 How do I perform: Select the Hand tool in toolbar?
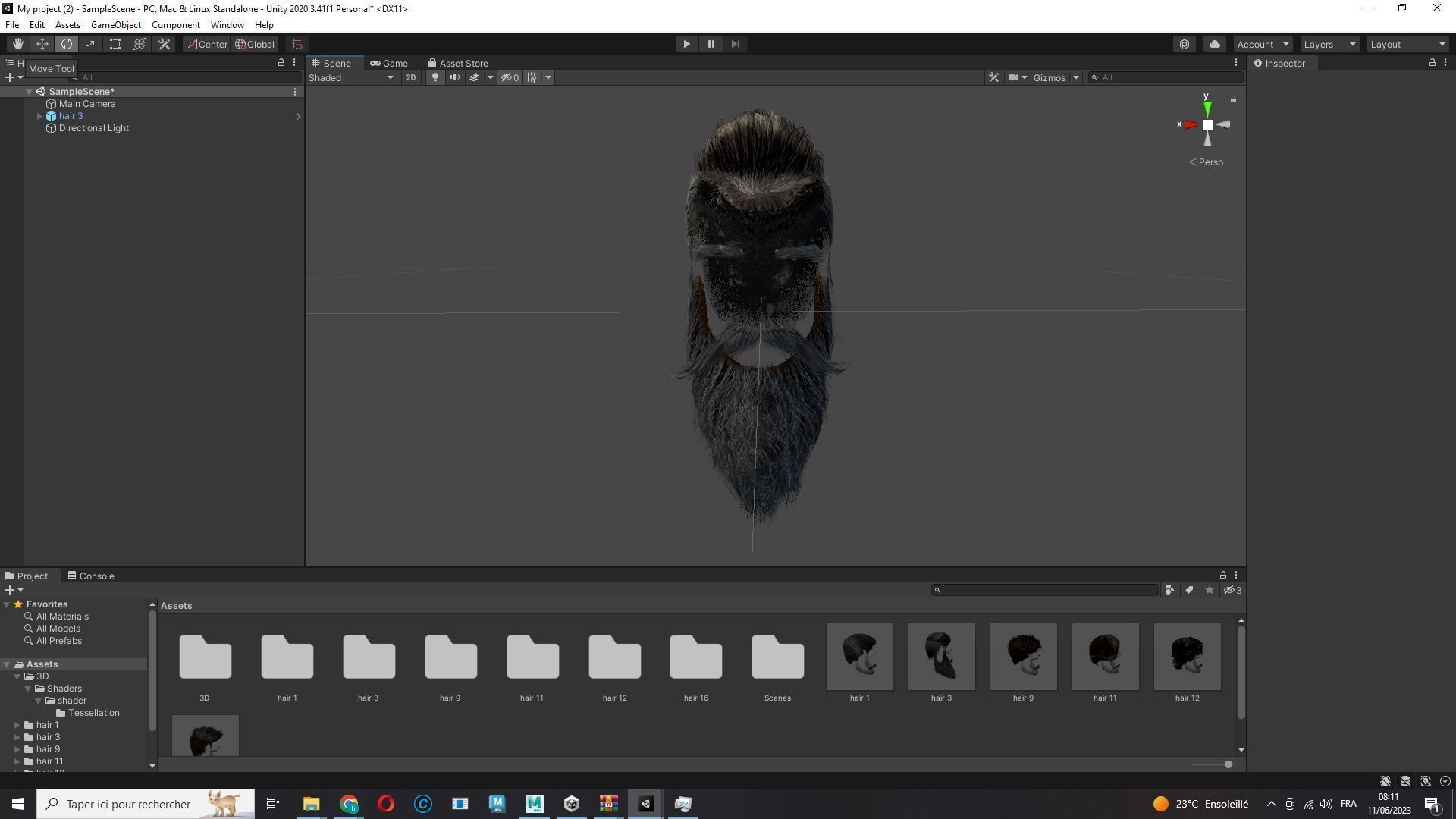[17, 44]
